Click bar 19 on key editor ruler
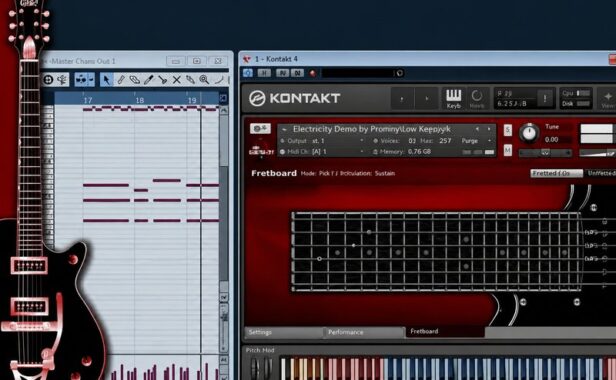 pos(192,100)
